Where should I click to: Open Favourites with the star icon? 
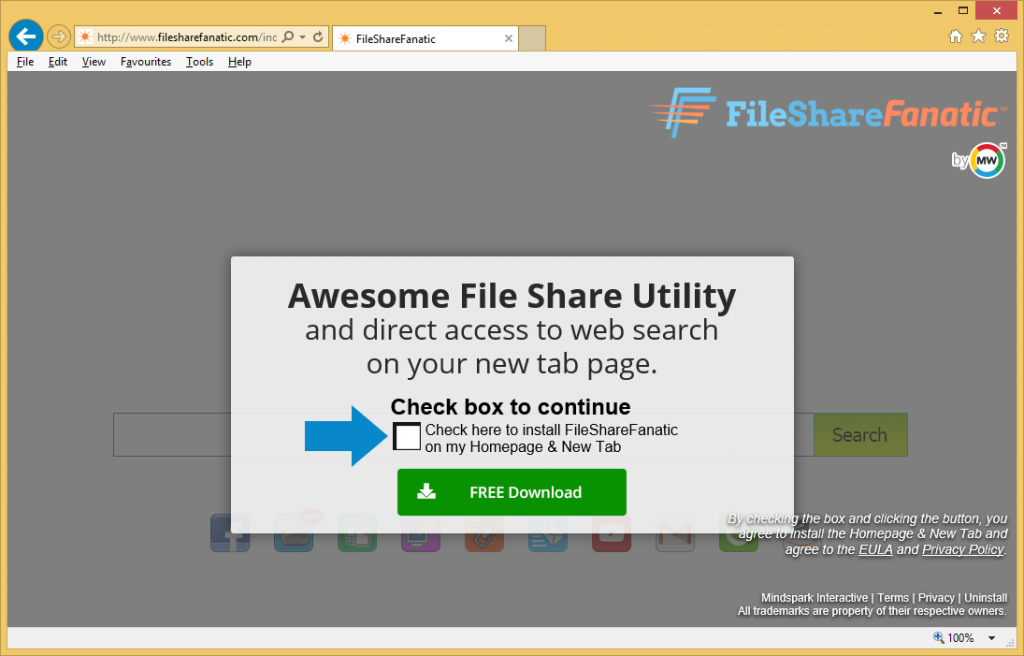point(976,37)
